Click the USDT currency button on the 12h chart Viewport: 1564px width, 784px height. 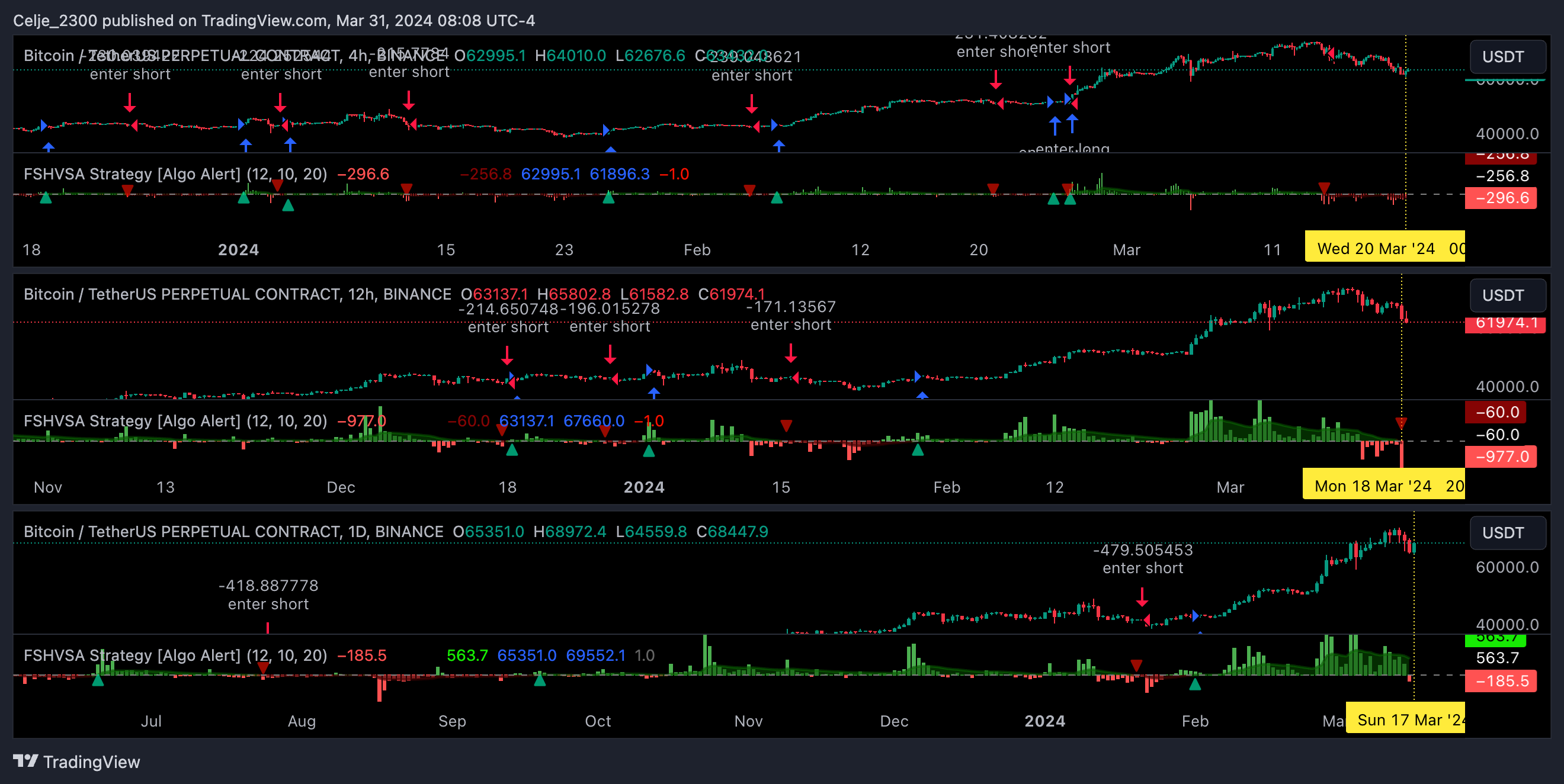click(1508, 295)
